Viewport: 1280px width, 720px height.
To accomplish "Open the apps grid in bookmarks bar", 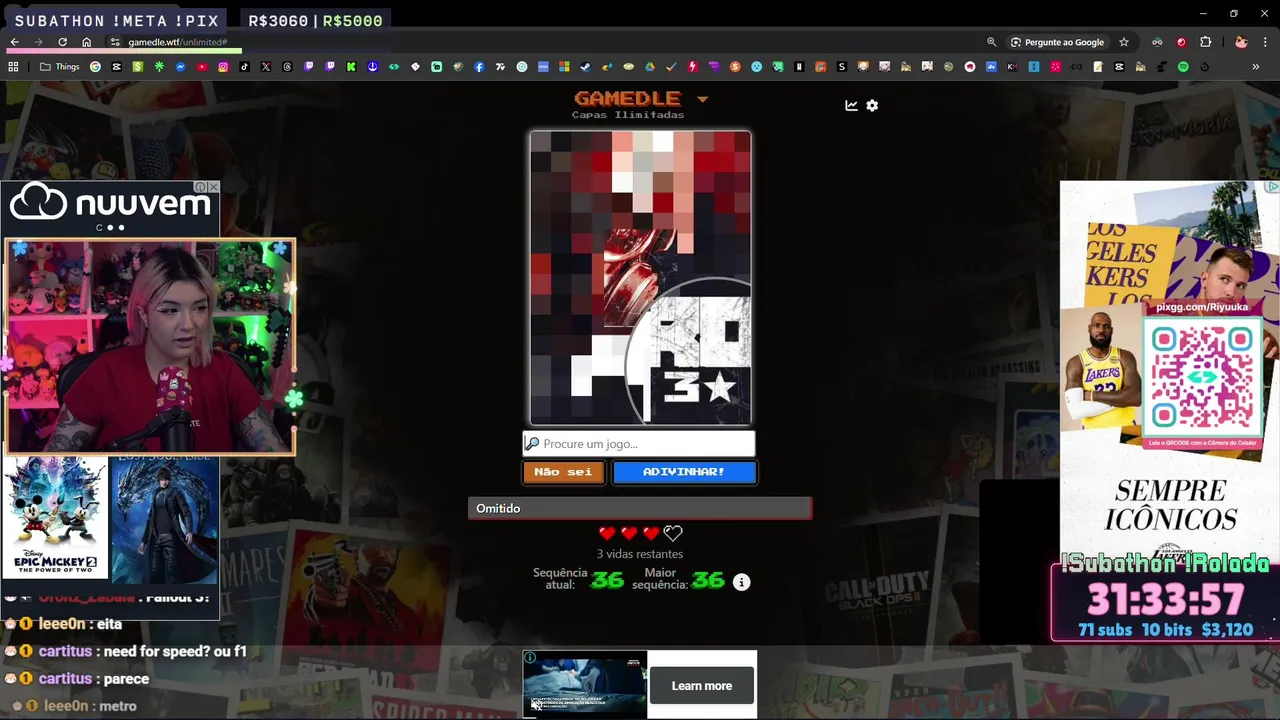I will pyautogui.click(x=13, y=67).
